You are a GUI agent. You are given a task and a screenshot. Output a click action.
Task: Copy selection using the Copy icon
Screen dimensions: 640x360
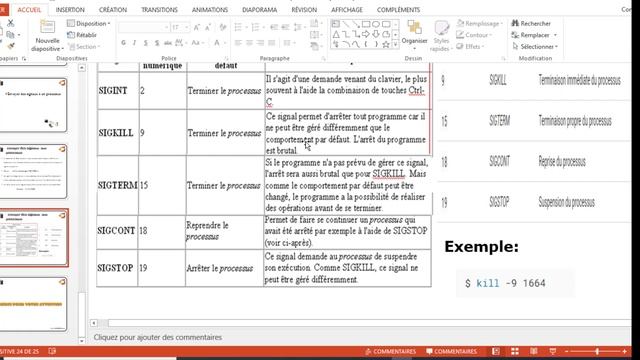click(x=10, y=35)
